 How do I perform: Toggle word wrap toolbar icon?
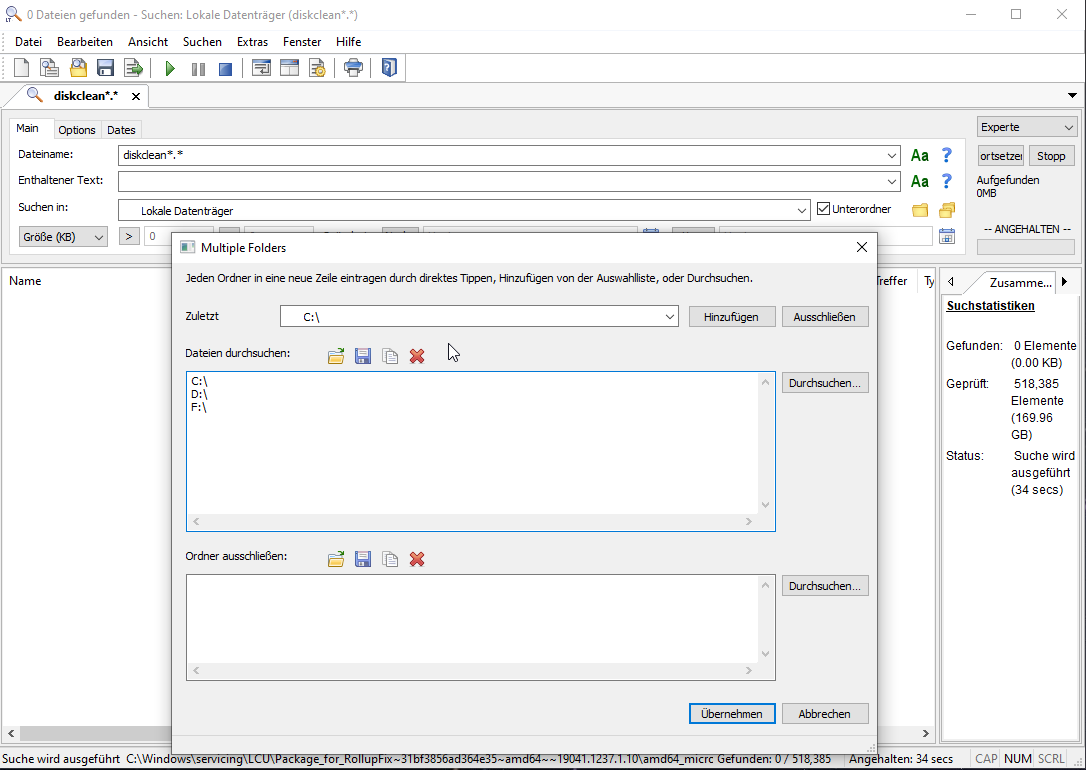click(261, 68)
